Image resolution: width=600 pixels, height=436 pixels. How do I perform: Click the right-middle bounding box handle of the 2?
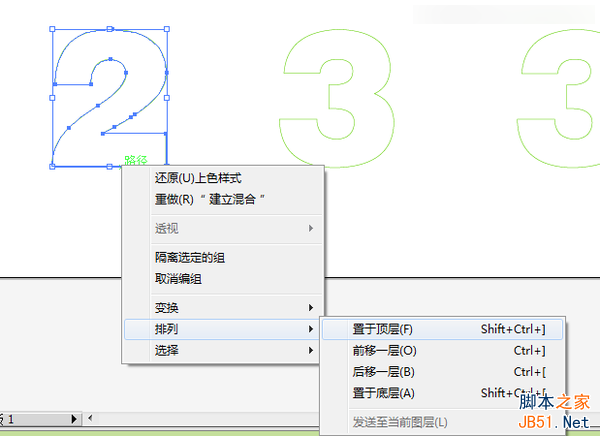167,98
